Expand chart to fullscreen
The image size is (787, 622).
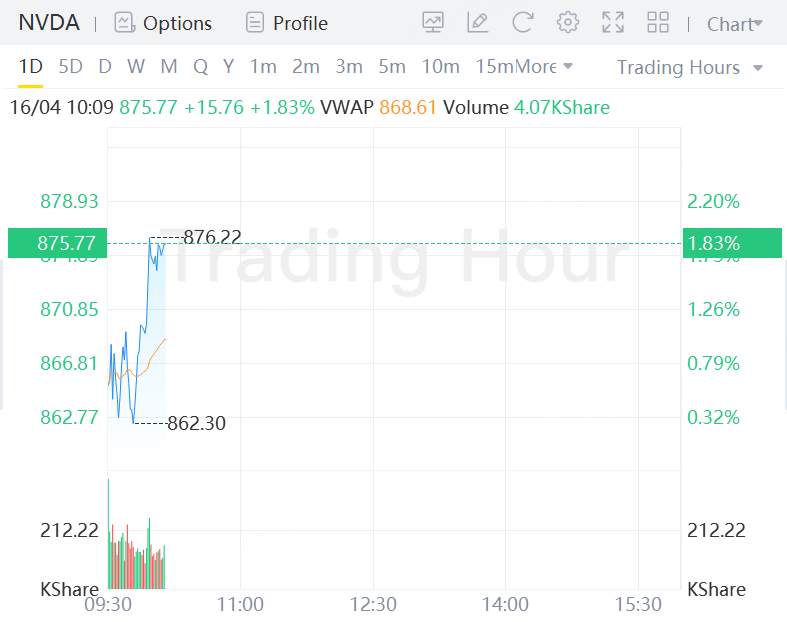[613, 23]
